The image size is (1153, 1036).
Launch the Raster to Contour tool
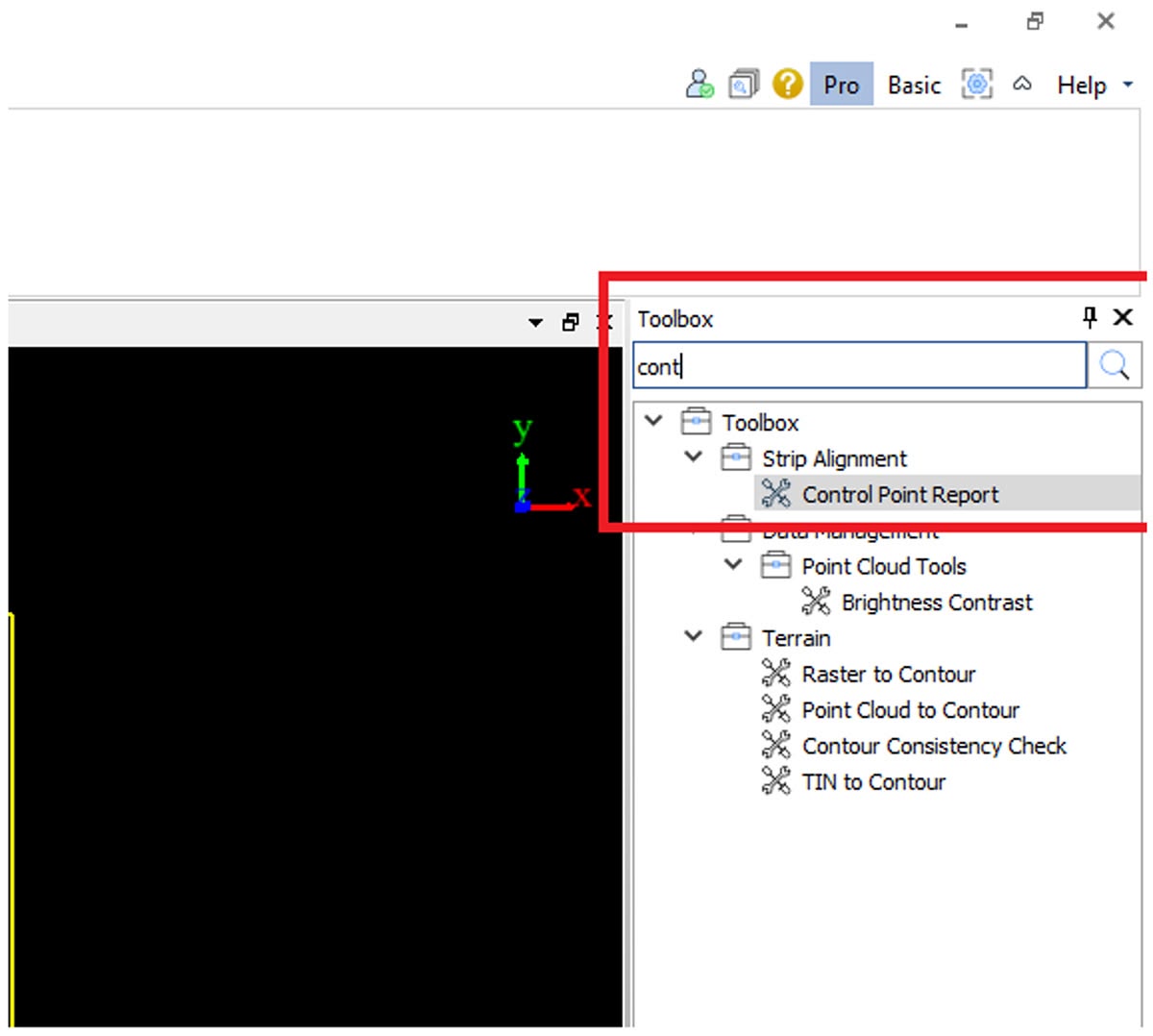(888, 675)
